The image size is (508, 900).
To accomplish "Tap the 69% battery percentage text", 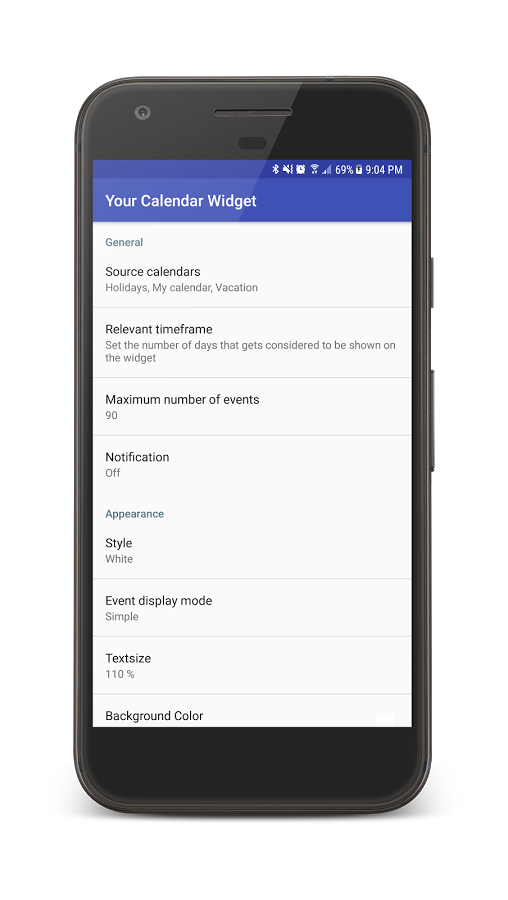I will [344, 169].
